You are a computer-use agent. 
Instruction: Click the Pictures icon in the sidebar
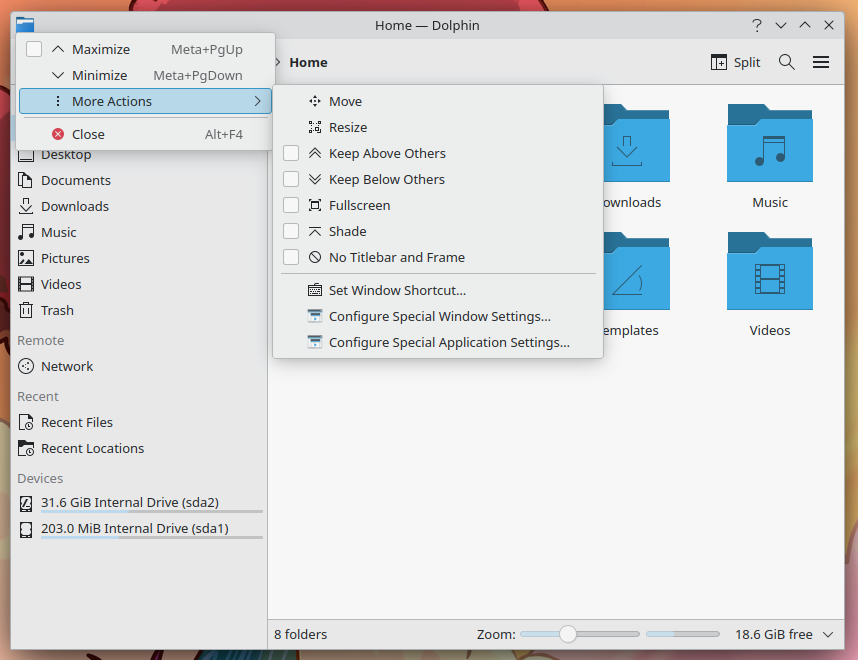point(25,258)
